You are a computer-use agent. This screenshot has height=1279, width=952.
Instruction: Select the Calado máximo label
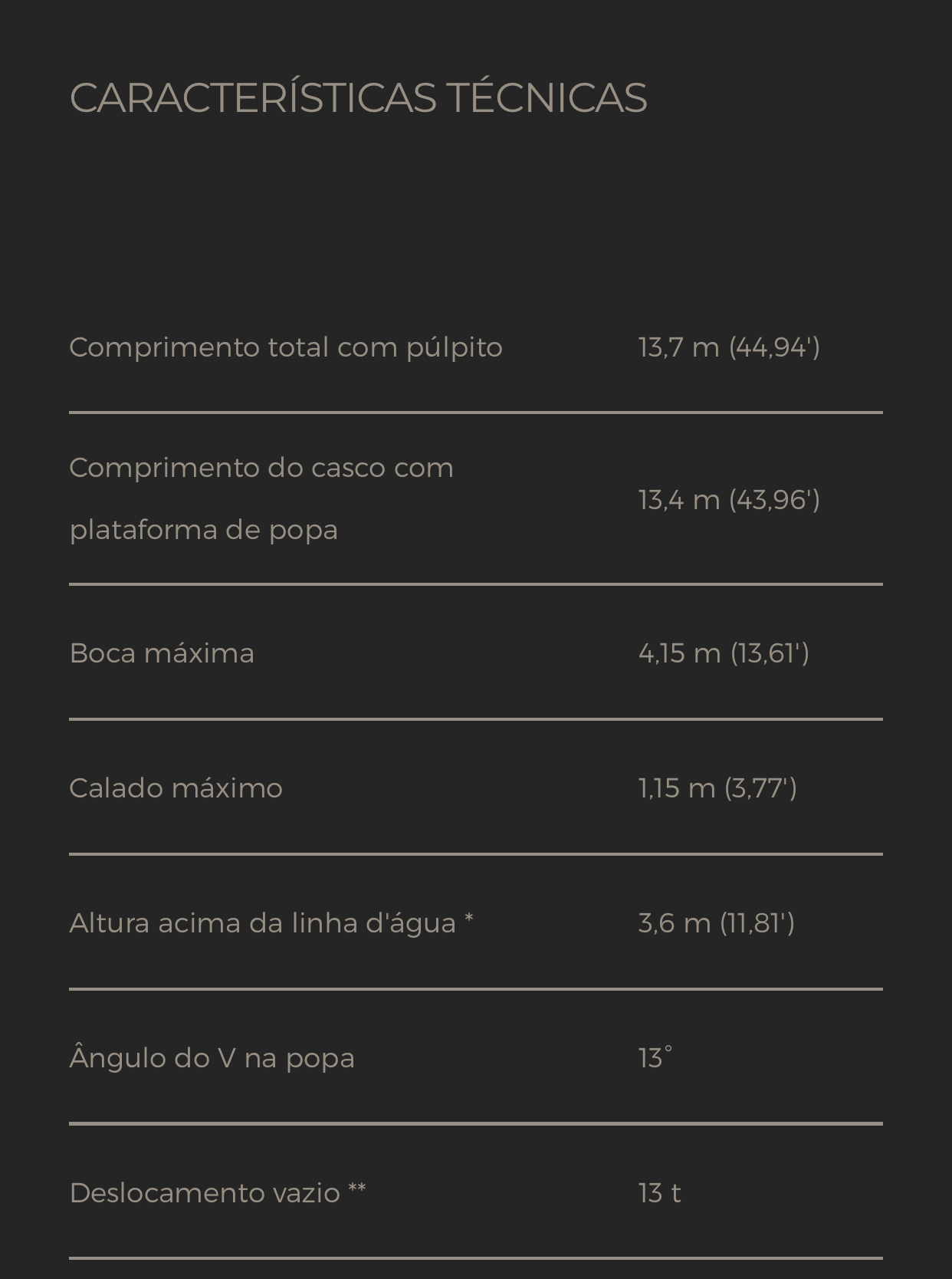176,788
